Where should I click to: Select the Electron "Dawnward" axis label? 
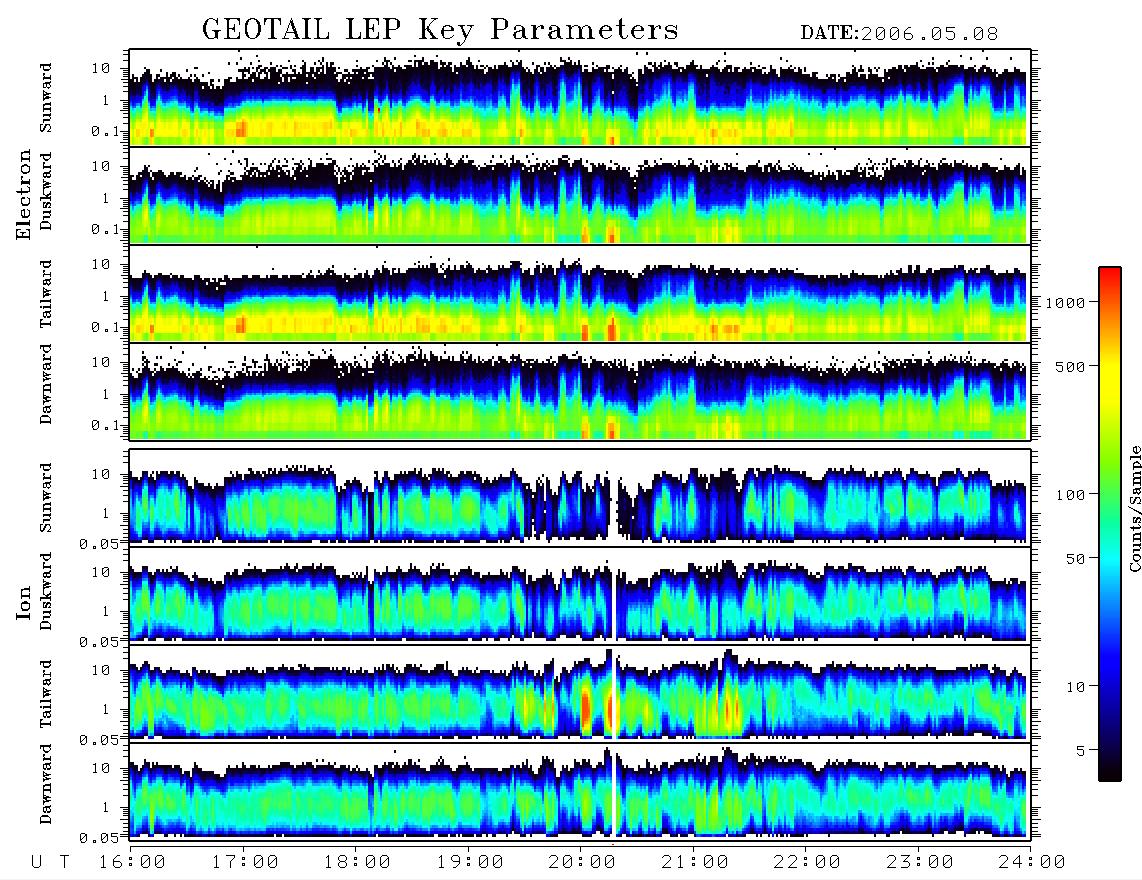46,385
